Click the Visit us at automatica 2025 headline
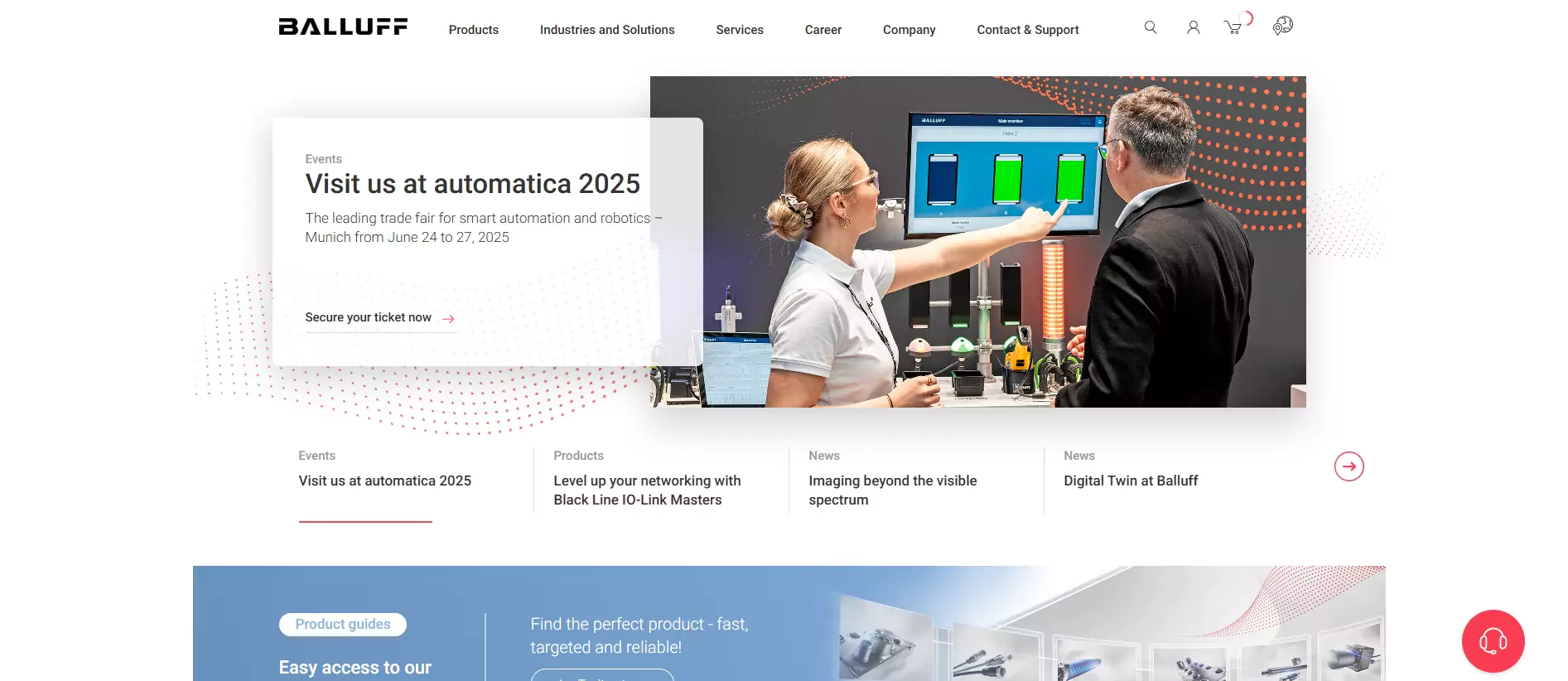The width and height of the screenshot is (1568, 681). [x=473, y=184]
